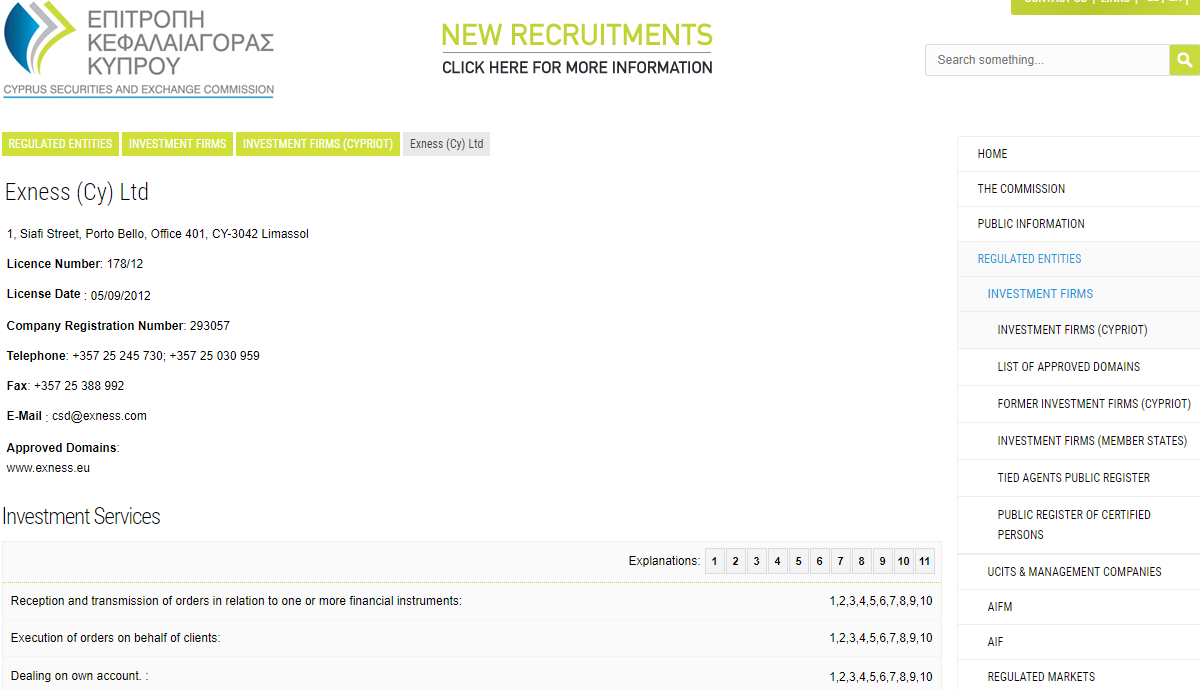Click the Investment Services heading

pos(81,517)
